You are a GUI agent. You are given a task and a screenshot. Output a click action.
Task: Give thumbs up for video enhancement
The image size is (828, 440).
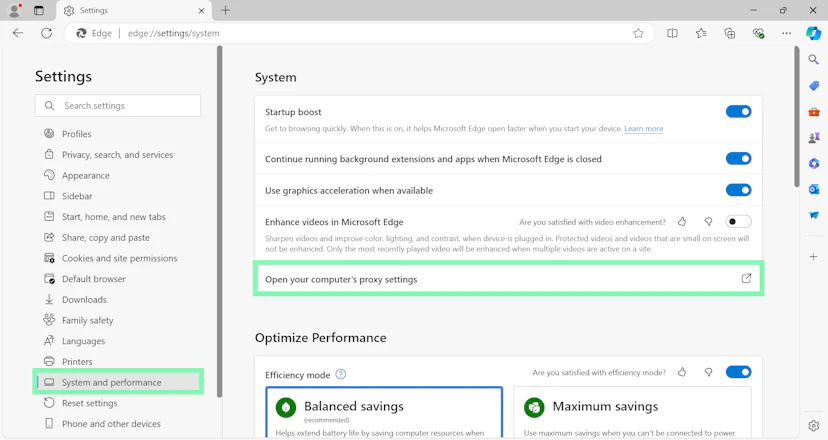click(x=682, y=221)
